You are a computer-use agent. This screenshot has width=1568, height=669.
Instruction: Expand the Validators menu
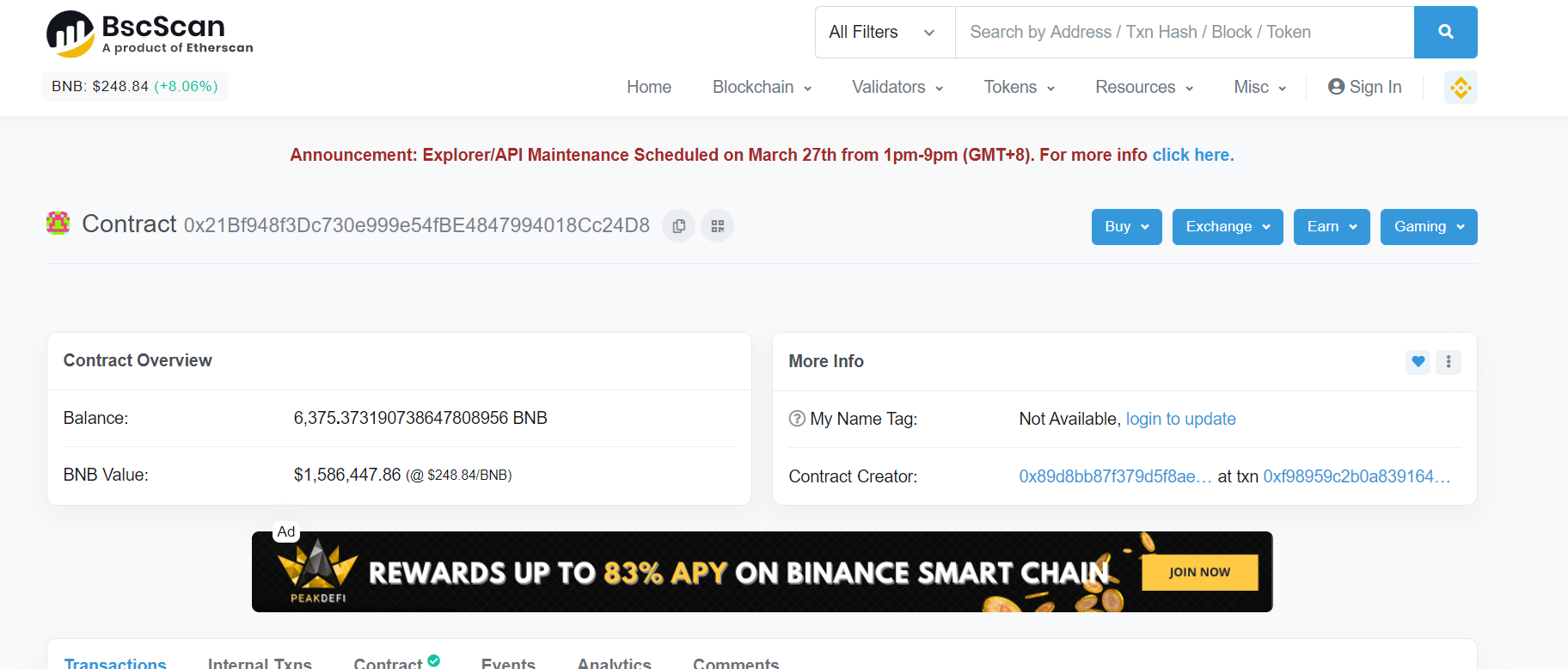tap(897, 87)
